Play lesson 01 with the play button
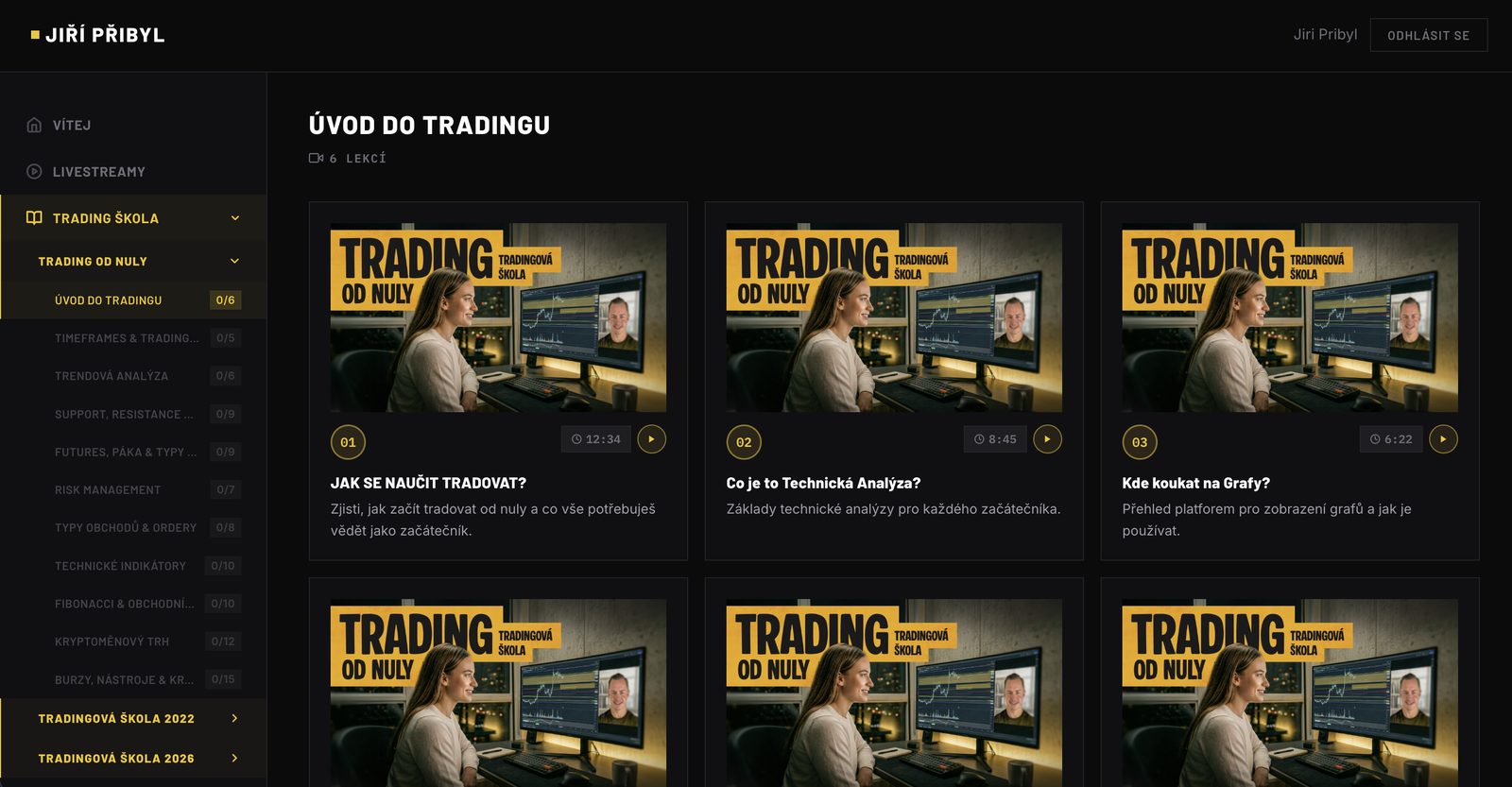 point(652,439)
